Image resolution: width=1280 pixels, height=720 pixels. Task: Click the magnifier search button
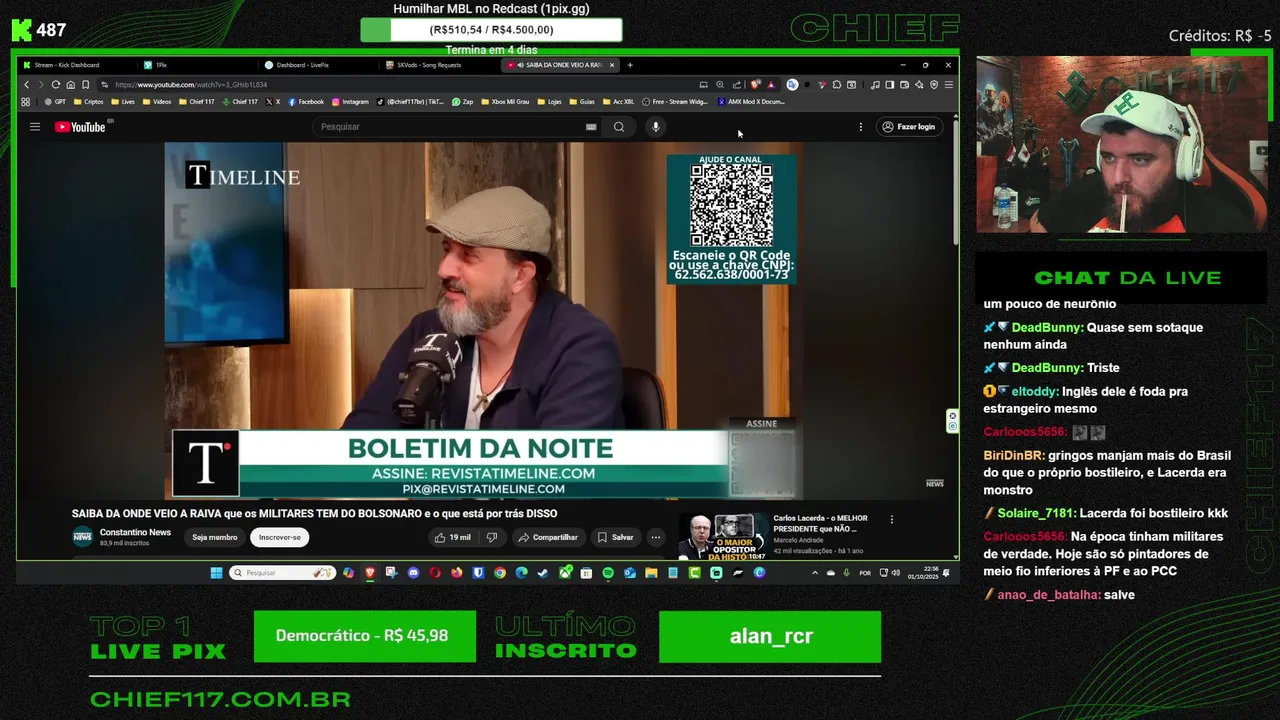[x=619, y=127]
